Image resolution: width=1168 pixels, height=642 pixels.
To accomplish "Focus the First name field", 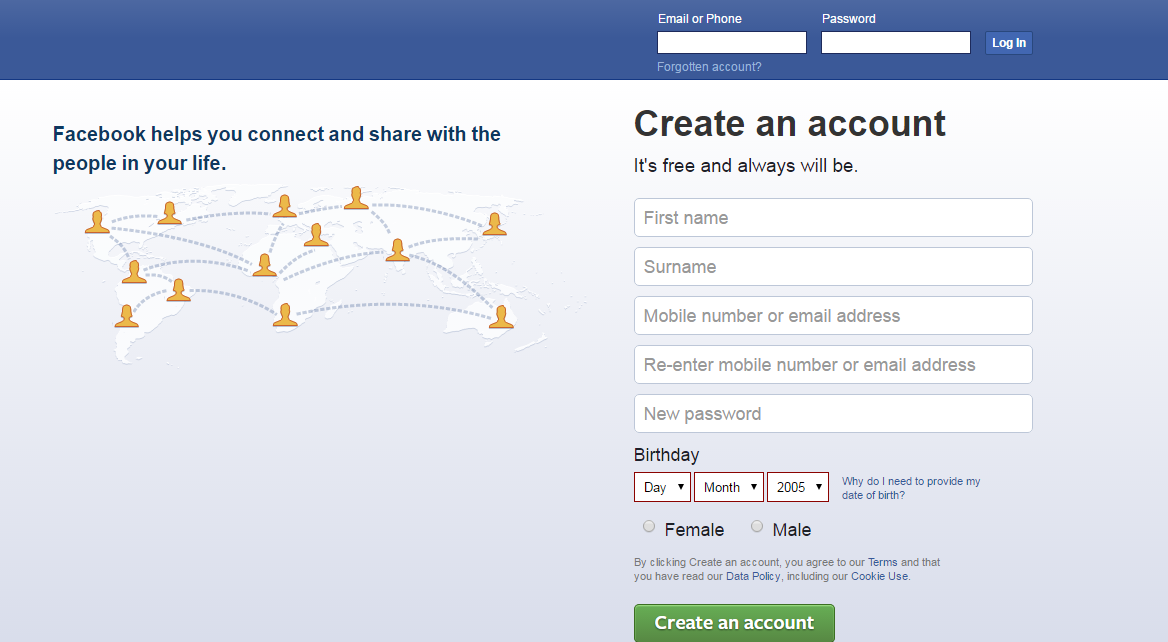I will pyautogui.click(x=833, y=218).
